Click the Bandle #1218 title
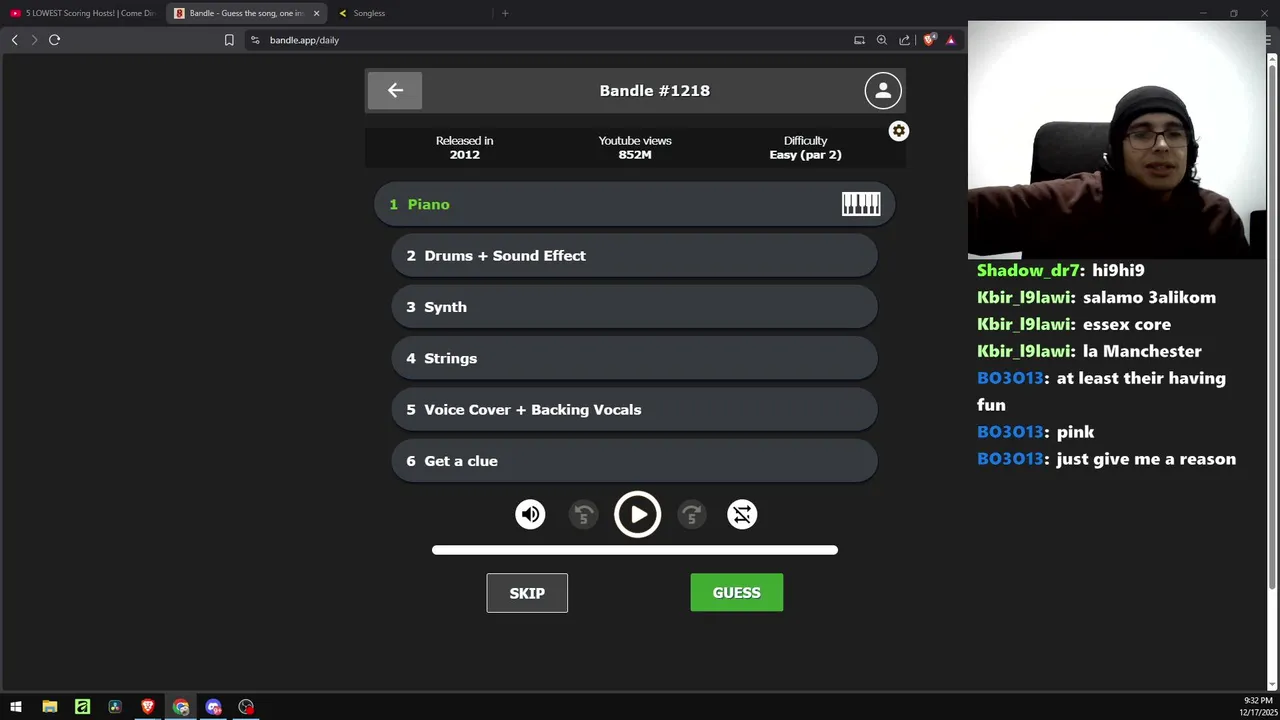 [655, 91]
